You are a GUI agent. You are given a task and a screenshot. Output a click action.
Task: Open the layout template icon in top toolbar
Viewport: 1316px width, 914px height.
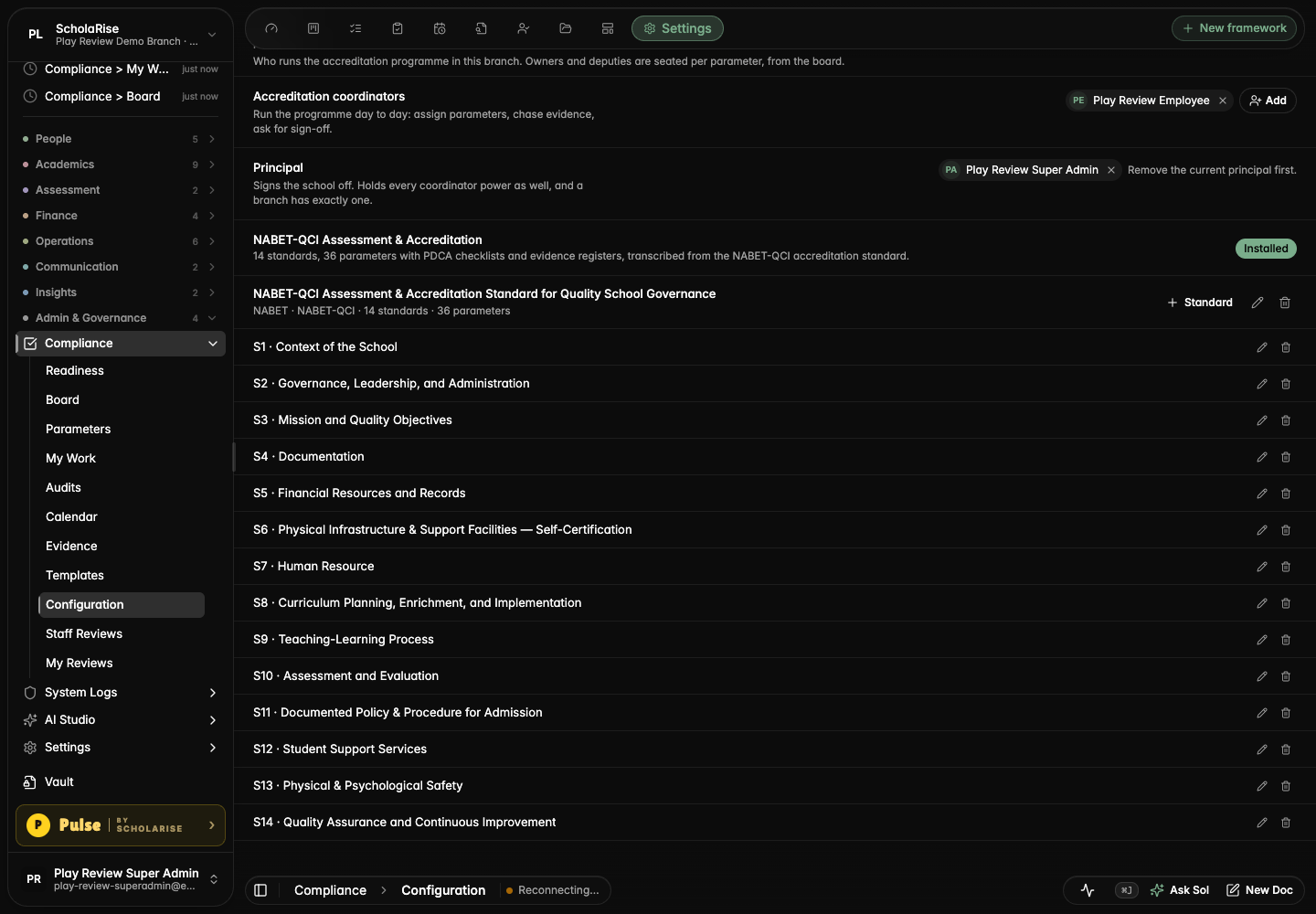tap(608, 28)
